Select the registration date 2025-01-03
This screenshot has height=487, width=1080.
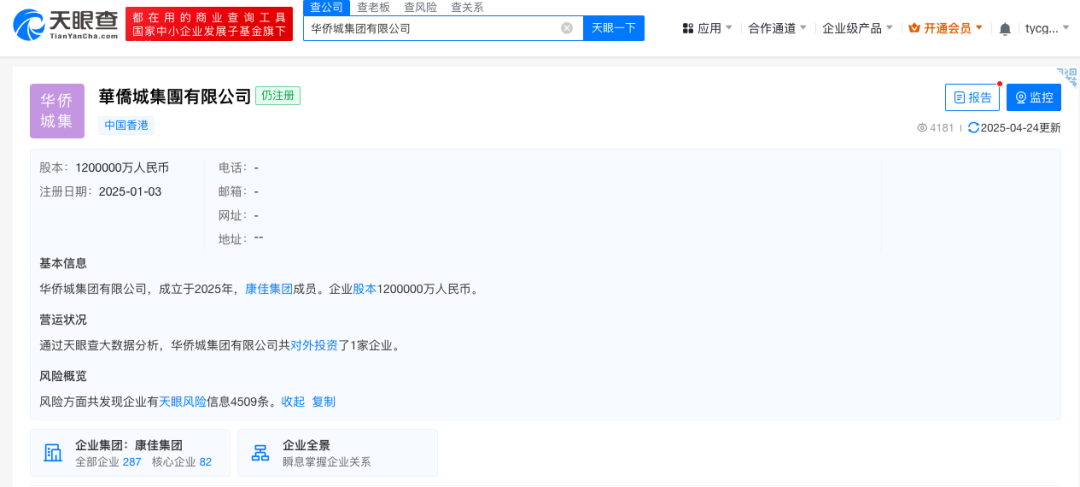click(x=130, y=191)
